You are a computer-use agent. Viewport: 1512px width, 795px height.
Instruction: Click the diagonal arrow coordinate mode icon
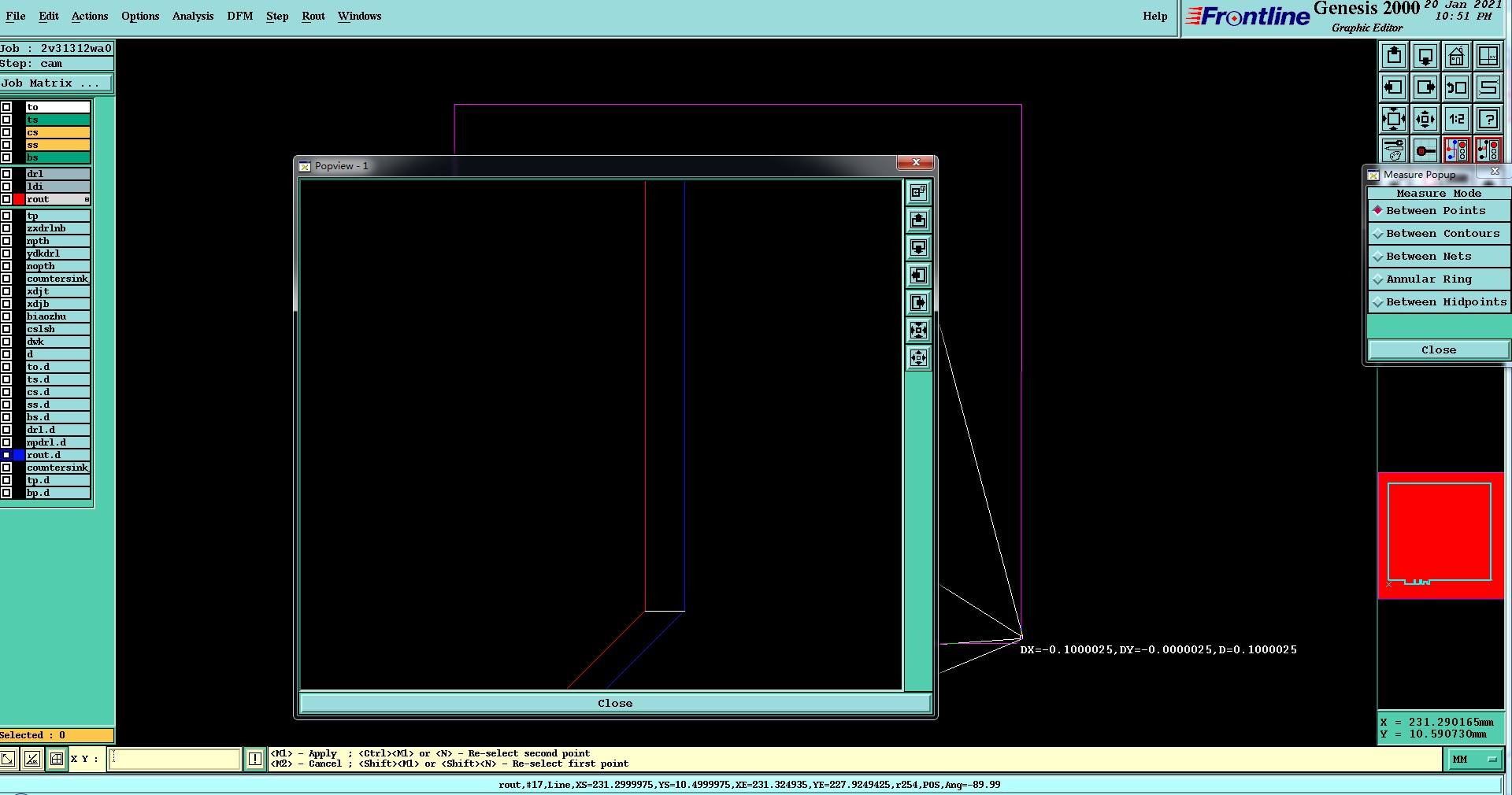point(7,759)
